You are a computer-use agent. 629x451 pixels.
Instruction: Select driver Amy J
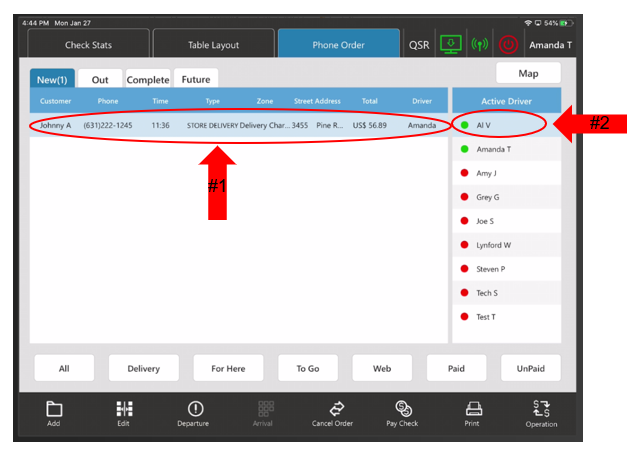coord(507,173)
